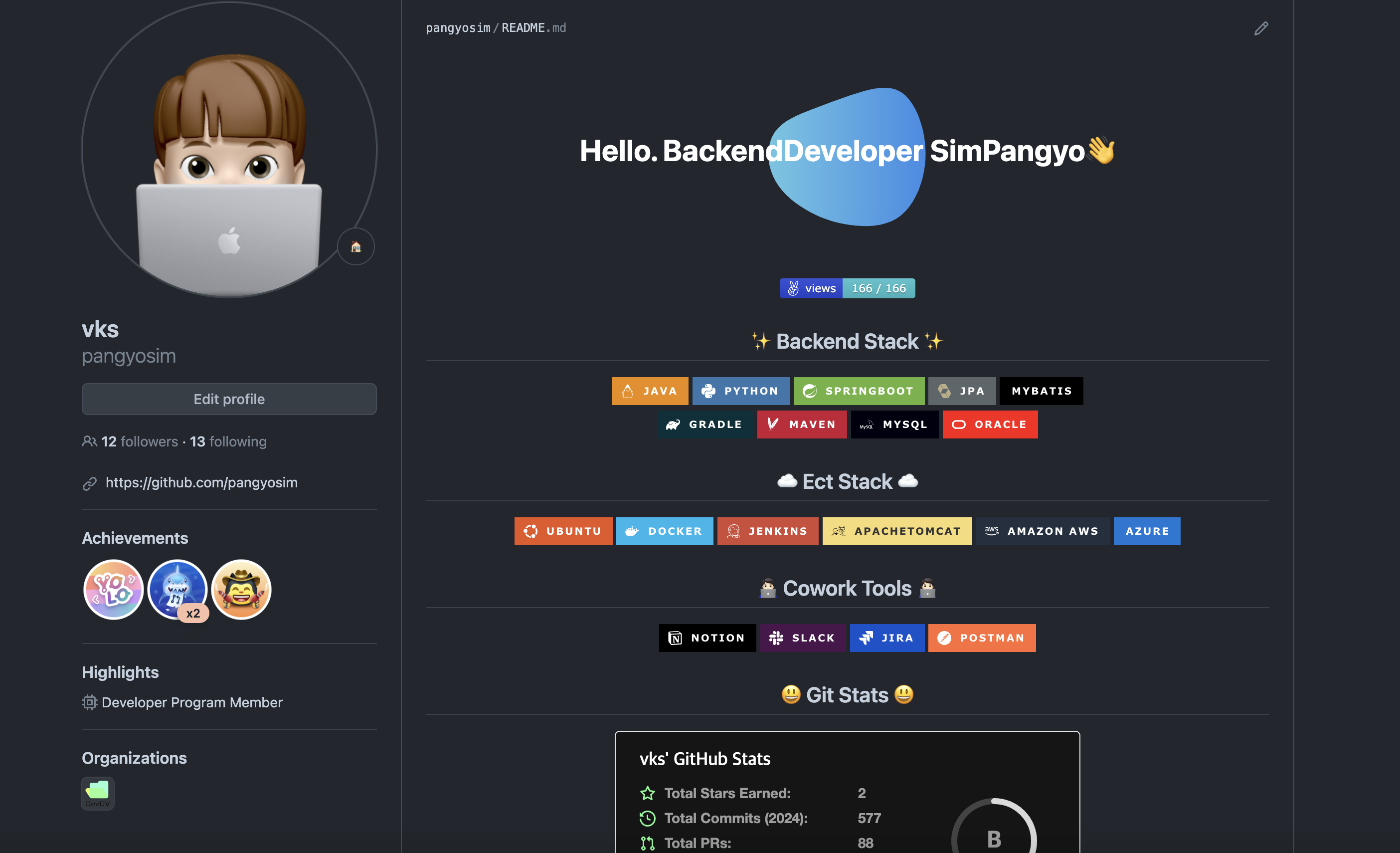Open the YOLO achievement badge
The width and height of the screenshot is (1400, 853).
[x=113, y=589]
